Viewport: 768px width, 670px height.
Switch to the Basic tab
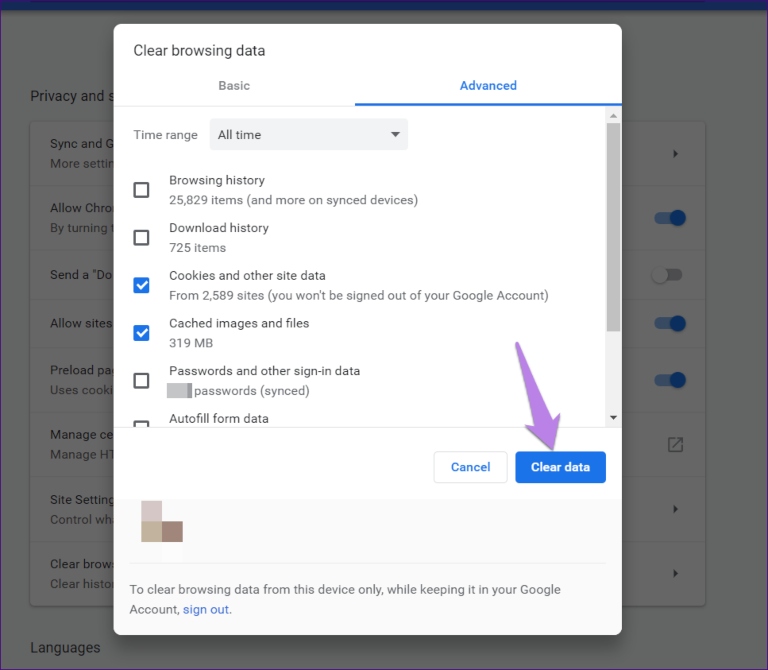tap(234, 86)
